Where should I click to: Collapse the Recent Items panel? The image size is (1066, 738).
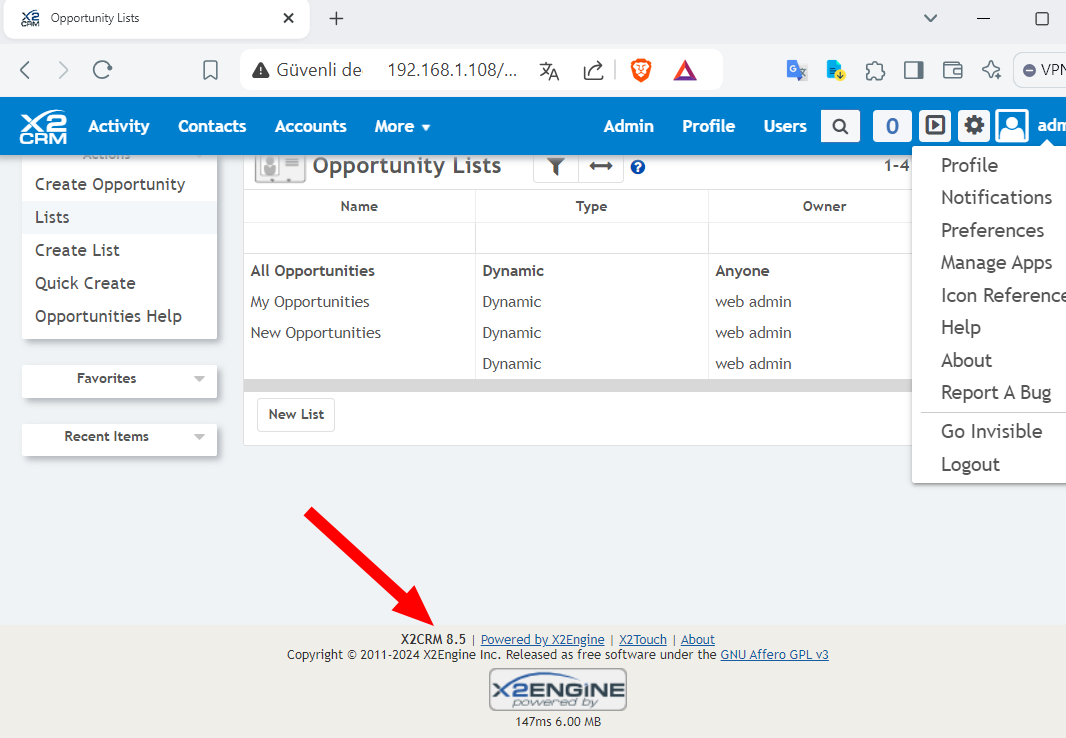[199, 437]
